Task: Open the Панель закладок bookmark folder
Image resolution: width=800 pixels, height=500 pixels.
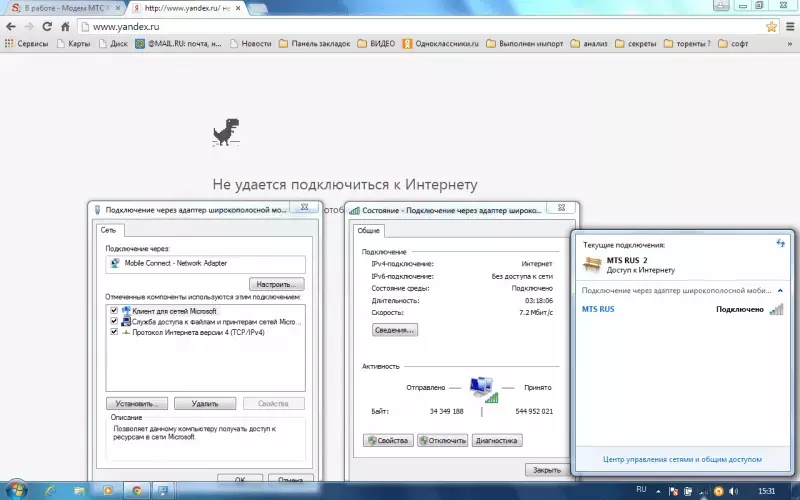Action: [314, 44]
